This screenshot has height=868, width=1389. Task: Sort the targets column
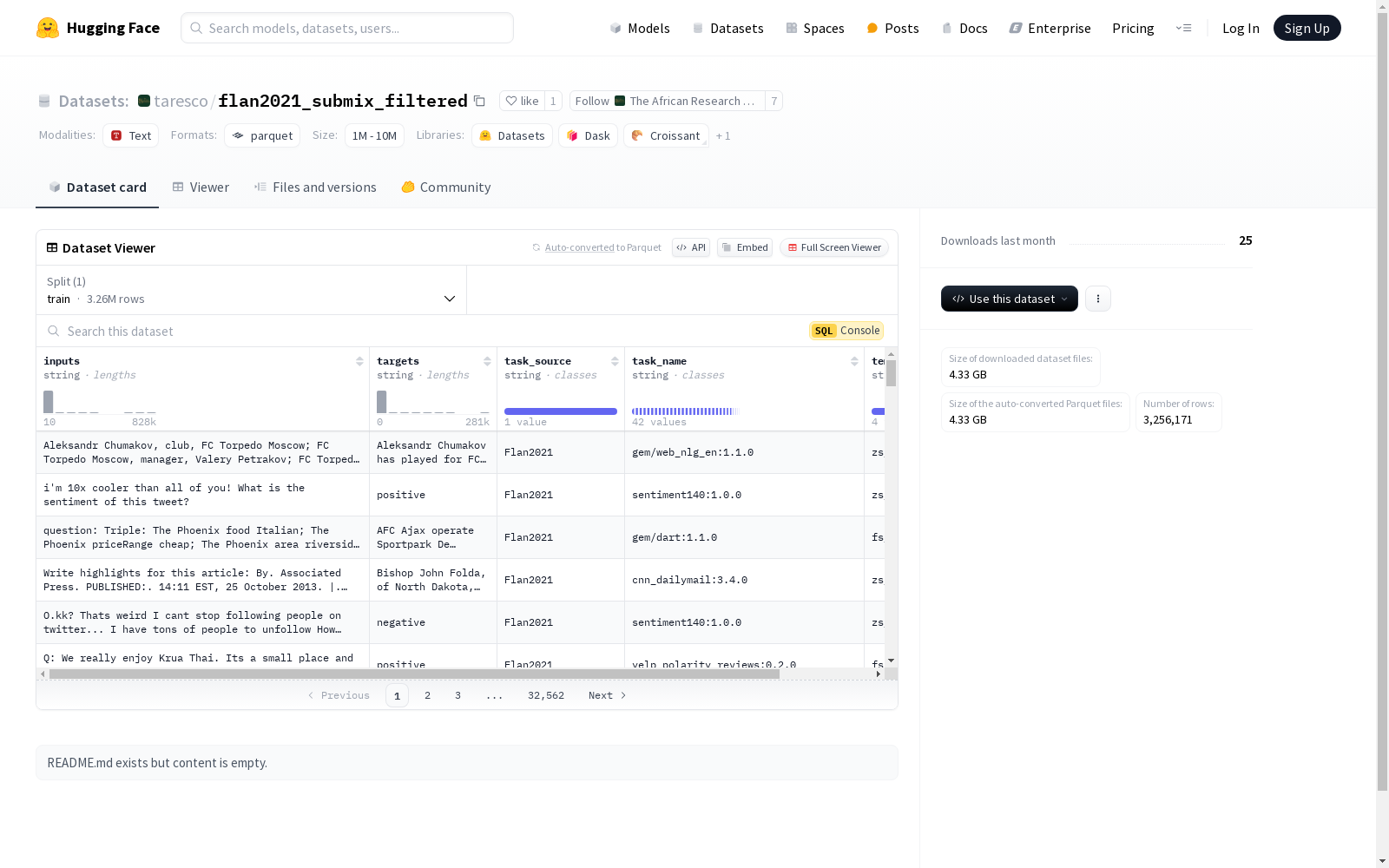pos(487,361)
